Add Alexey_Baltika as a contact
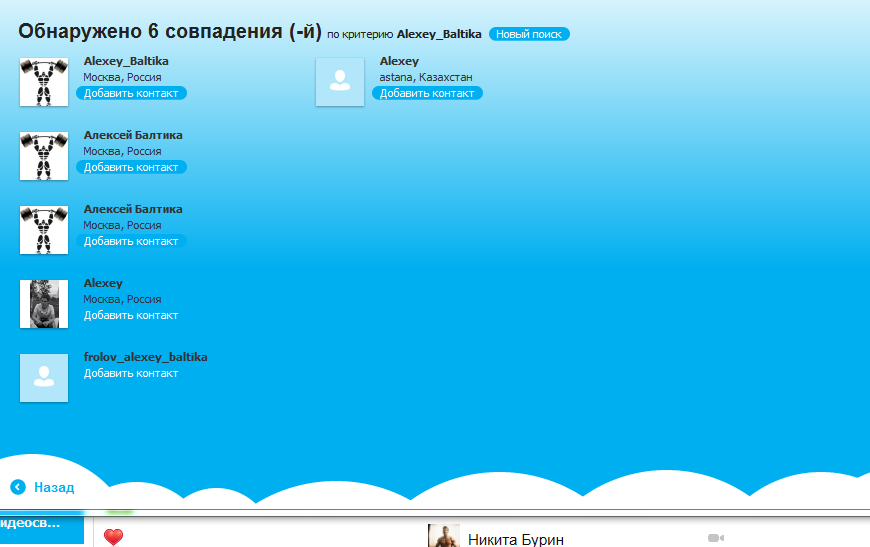Viewport: 870px width, 547px height. [131, 93]
